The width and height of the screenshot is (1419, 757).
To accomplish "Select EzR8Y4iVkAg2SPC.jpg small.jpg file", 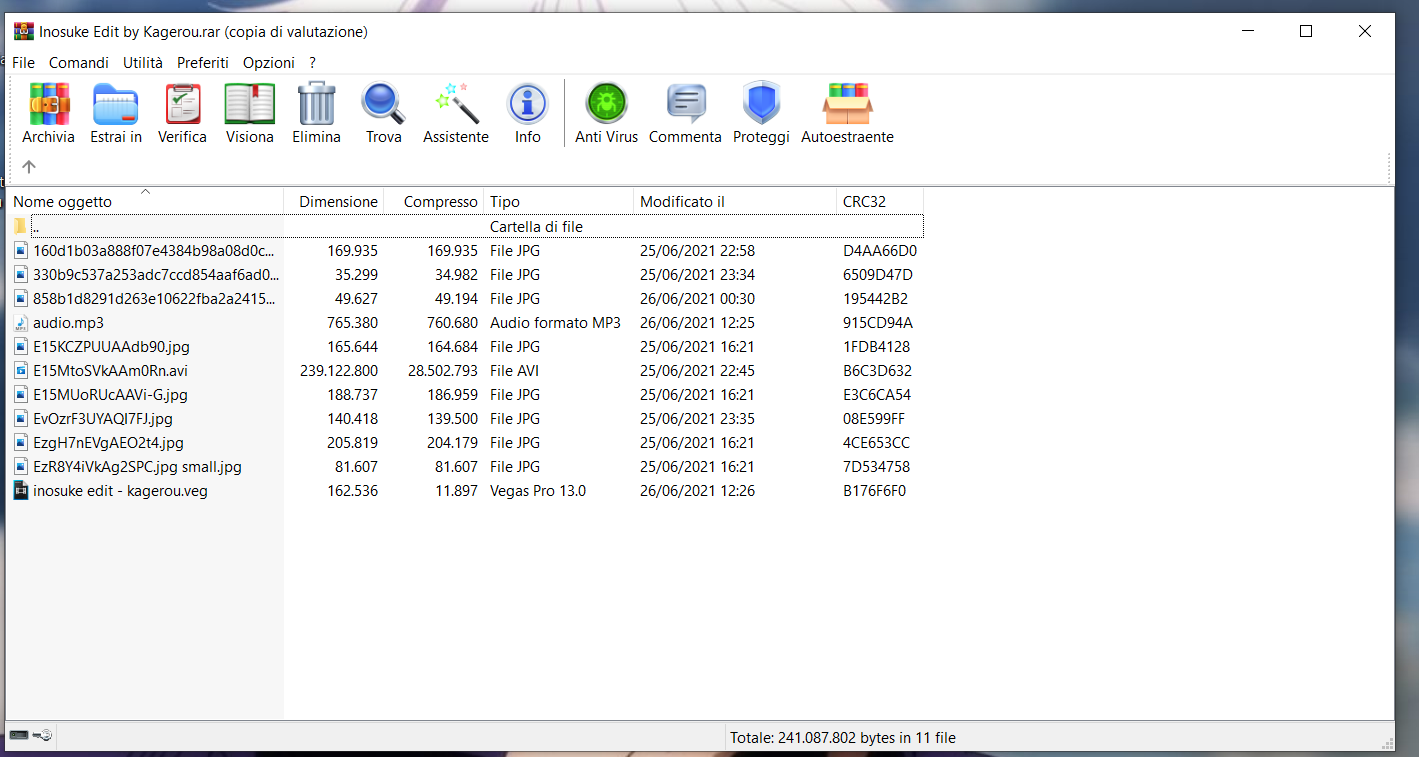I will 137,467.
